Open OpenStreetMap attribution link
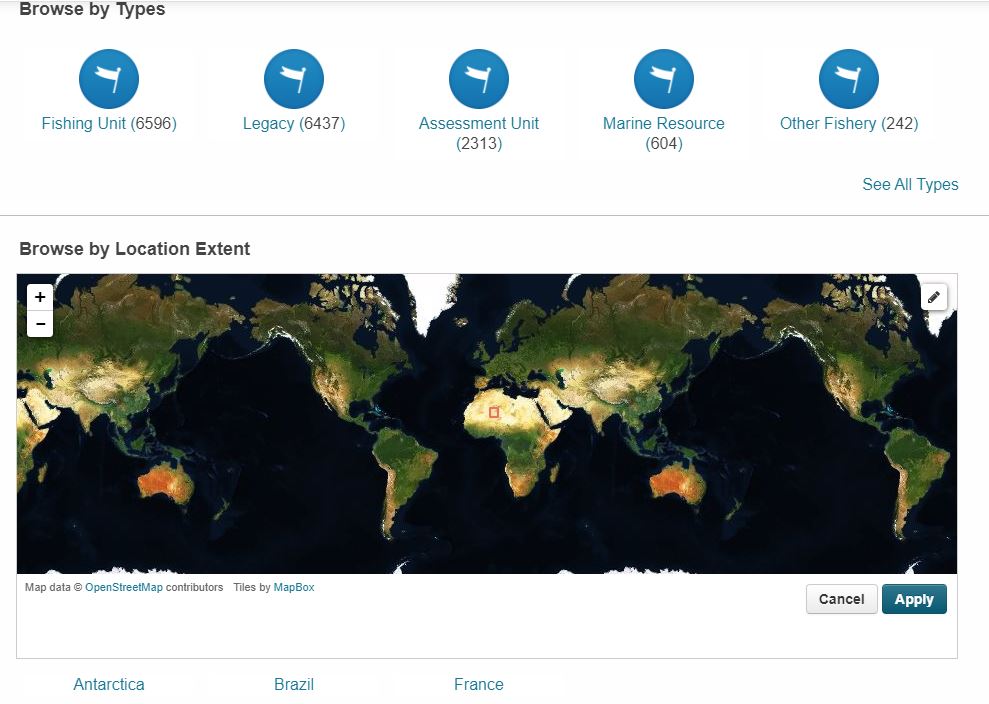 (x=124, y=587)
